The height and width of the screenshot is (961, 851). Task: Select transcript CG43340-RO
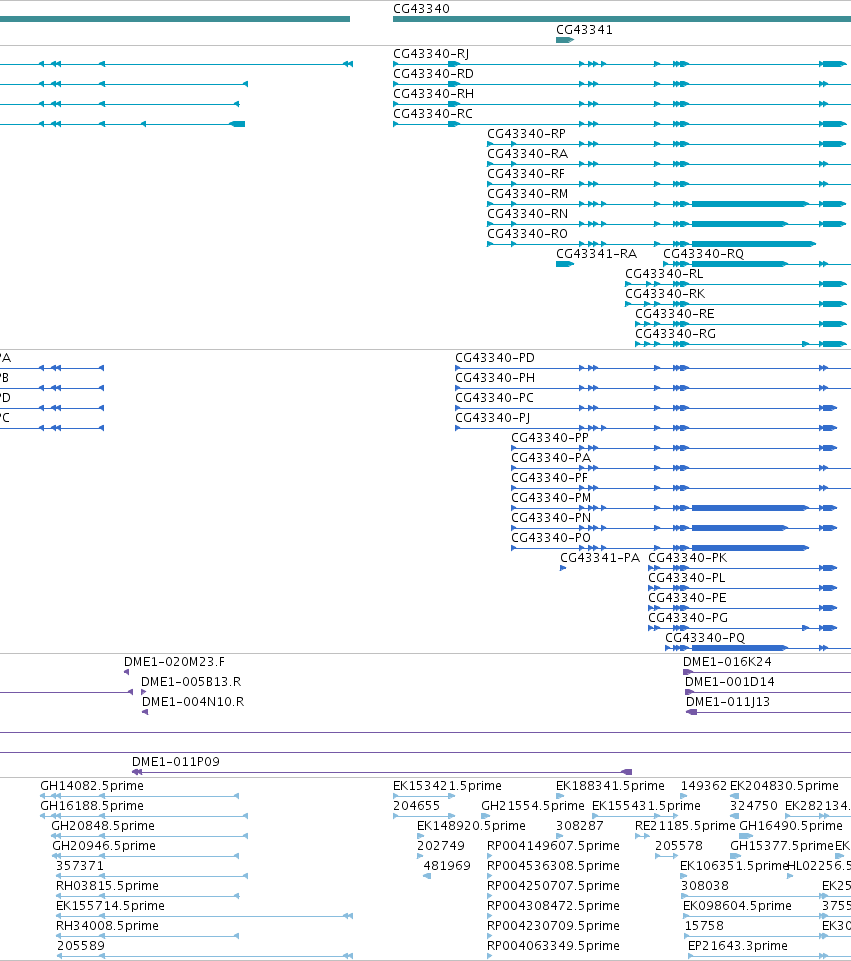pos(528,234)
